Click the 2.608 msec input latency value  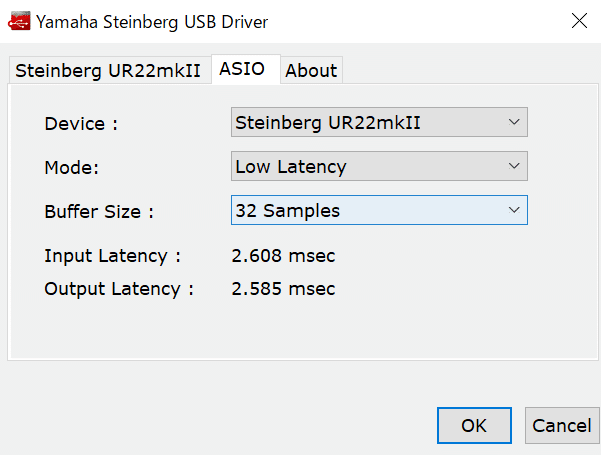(x=283, y=256)
